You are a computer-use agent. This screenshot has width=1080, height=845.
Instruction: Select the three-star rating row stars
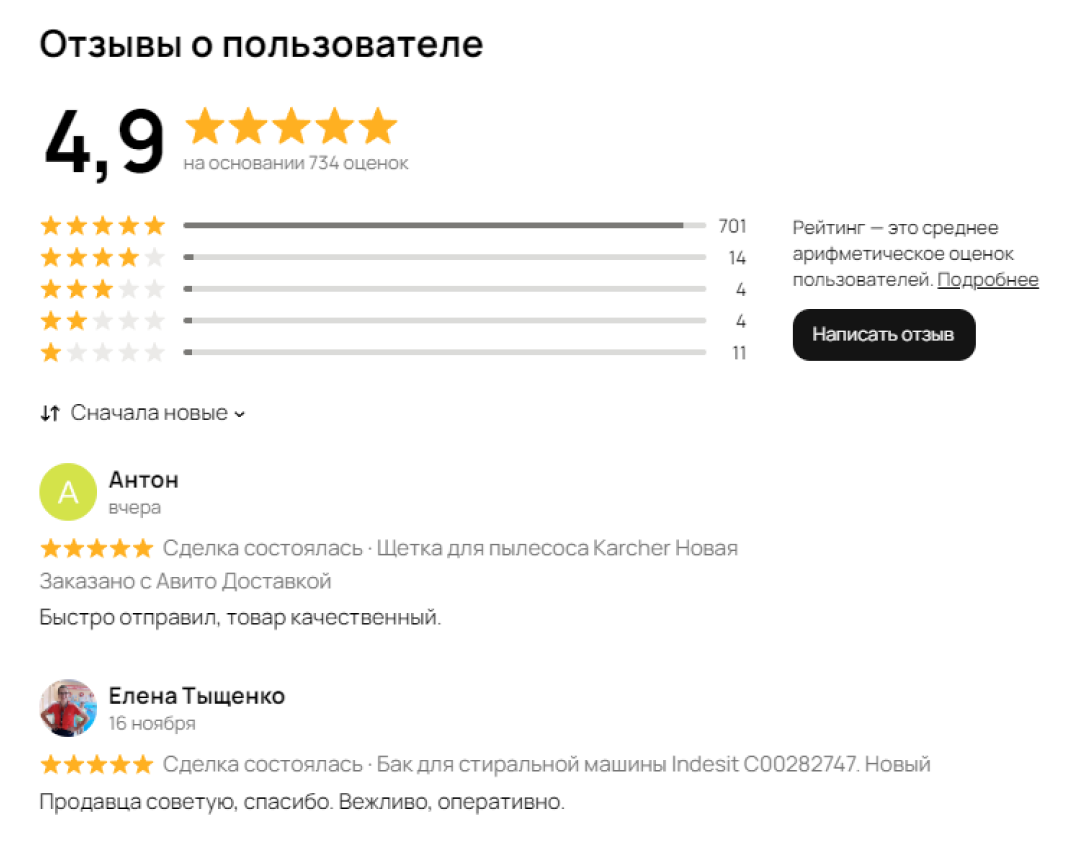(x=102, y=290)
